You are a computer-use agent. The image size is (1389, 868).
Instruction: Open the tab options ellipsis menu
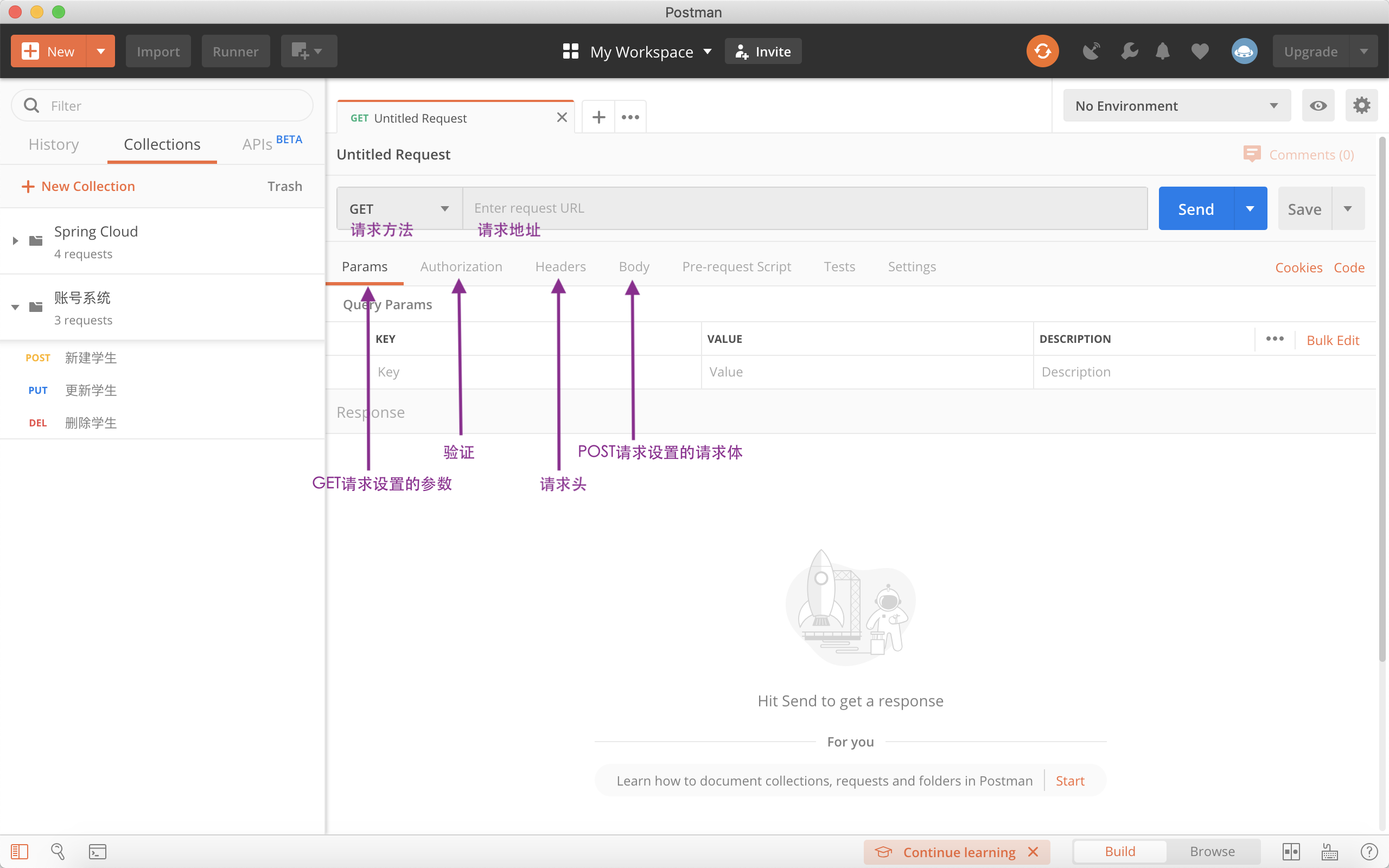(x=630, y=117)
